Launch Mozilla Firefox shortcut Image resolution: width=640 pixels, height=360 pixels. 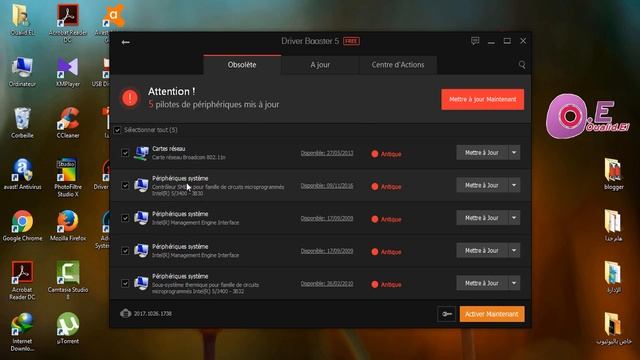coord(68,226)
